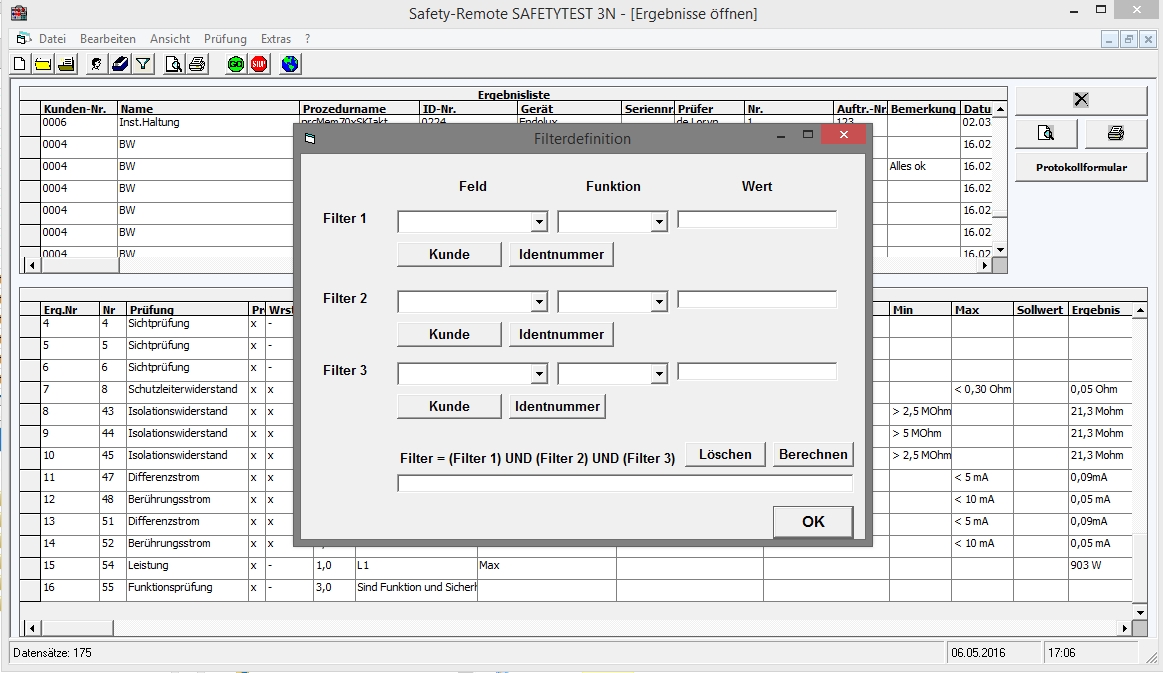Click the lower table vertical scrollbar down arrow
1163x673 pixels.
(1140, 612)
